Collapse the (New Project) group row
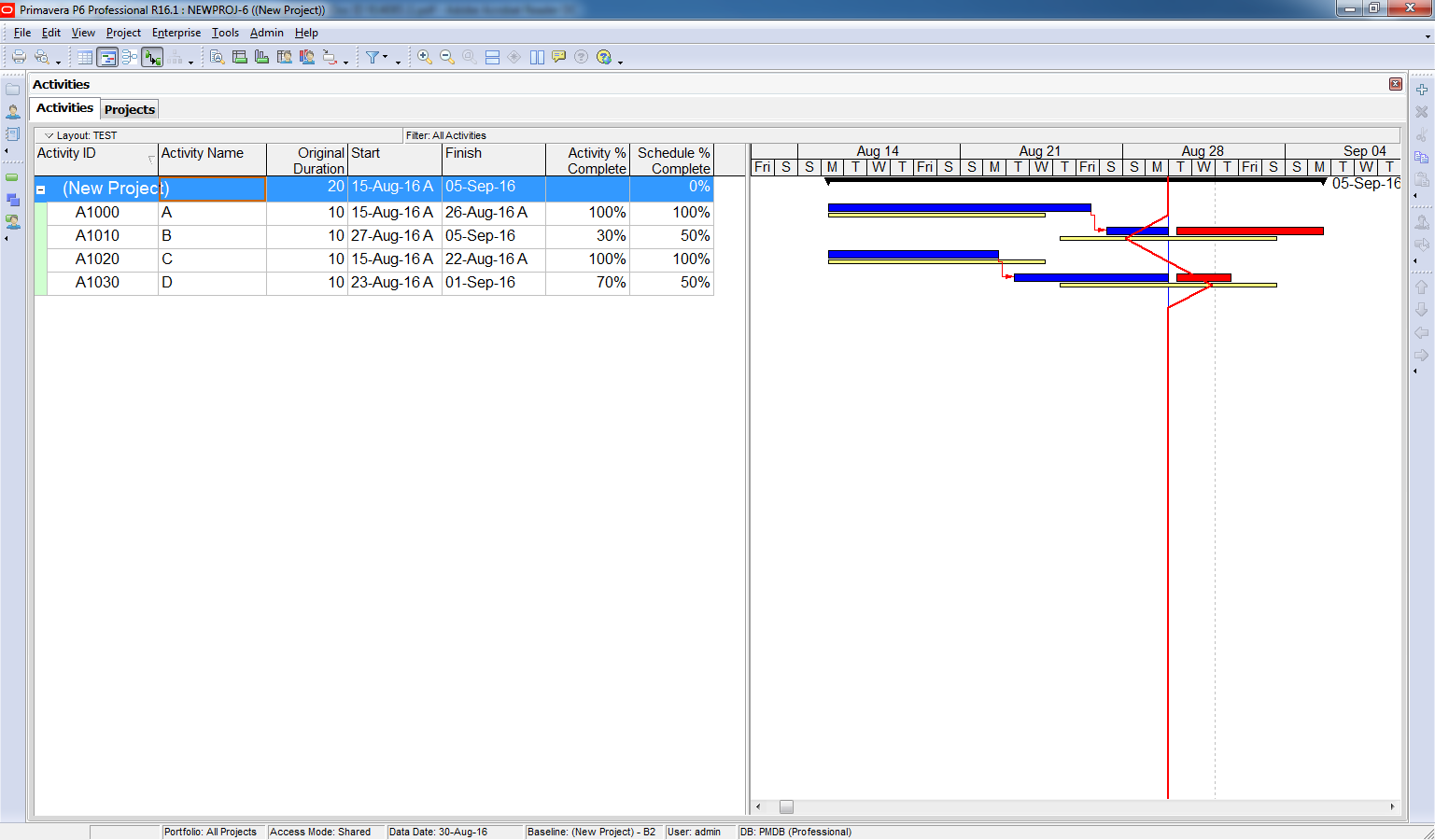The image size is (1435, 840). [41, 189]
